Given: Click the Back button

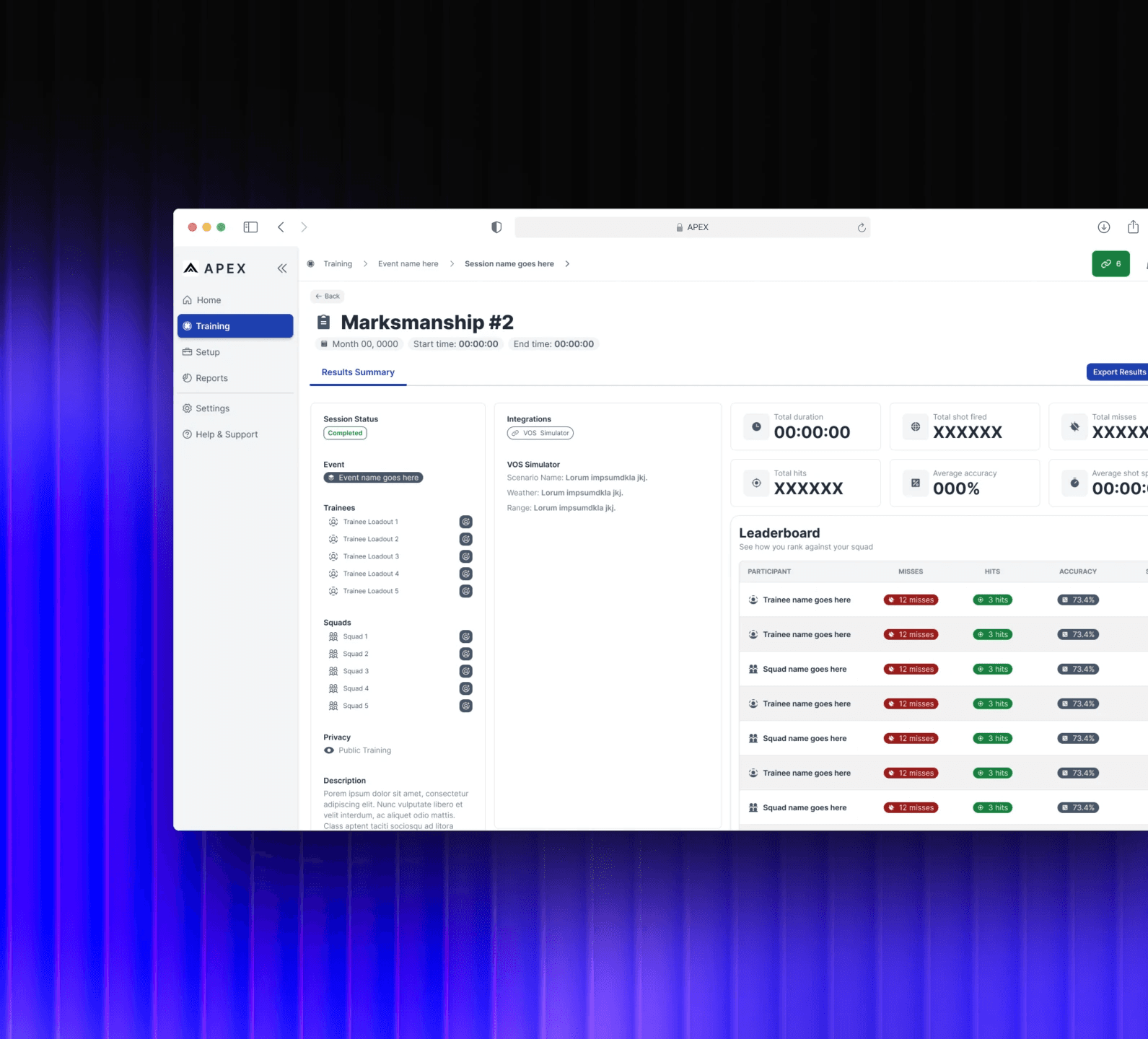Looking at the screenshot, I should [328, 296].
